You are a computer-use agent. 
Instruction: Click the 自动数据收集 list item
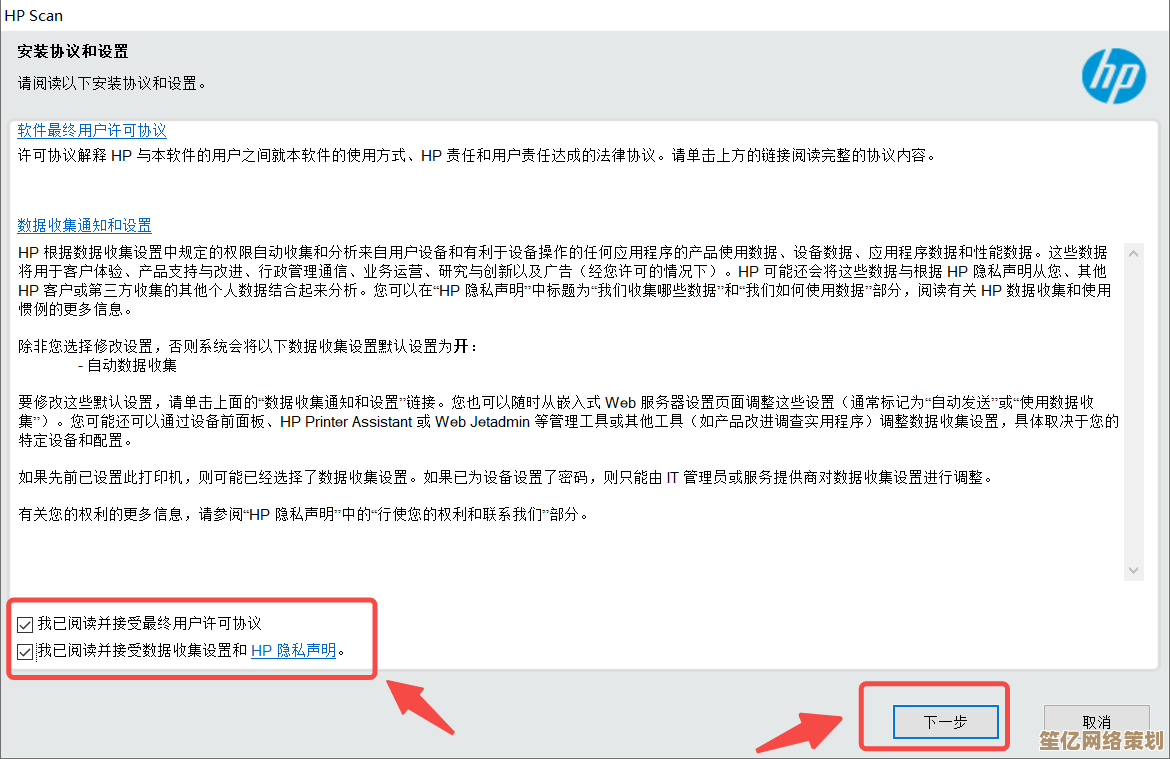128,365
